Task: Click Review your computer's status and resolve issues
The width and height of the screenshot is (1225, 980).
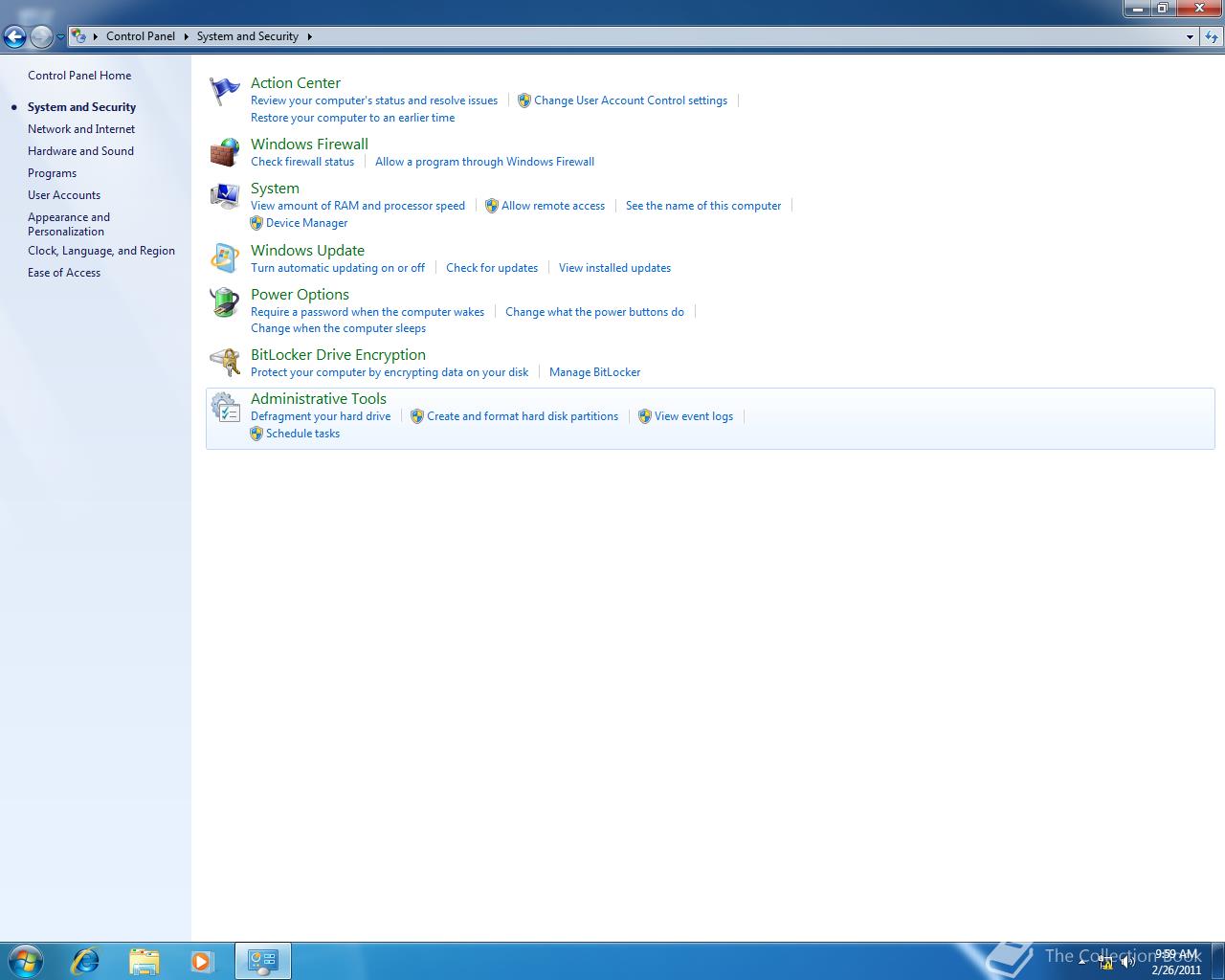Action: (374, 100)
